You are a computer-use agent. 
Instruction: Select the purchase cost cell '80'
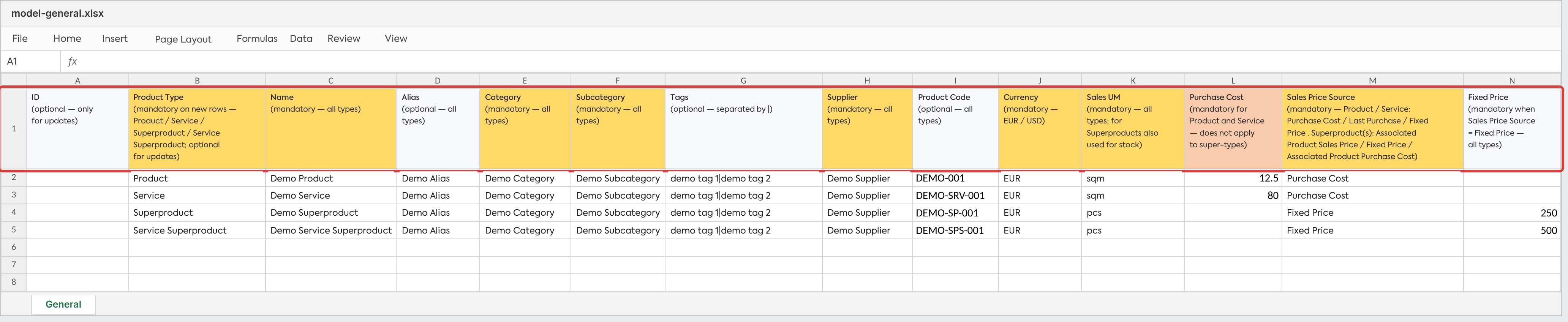pyautogui.click(x=1233, y=196)
